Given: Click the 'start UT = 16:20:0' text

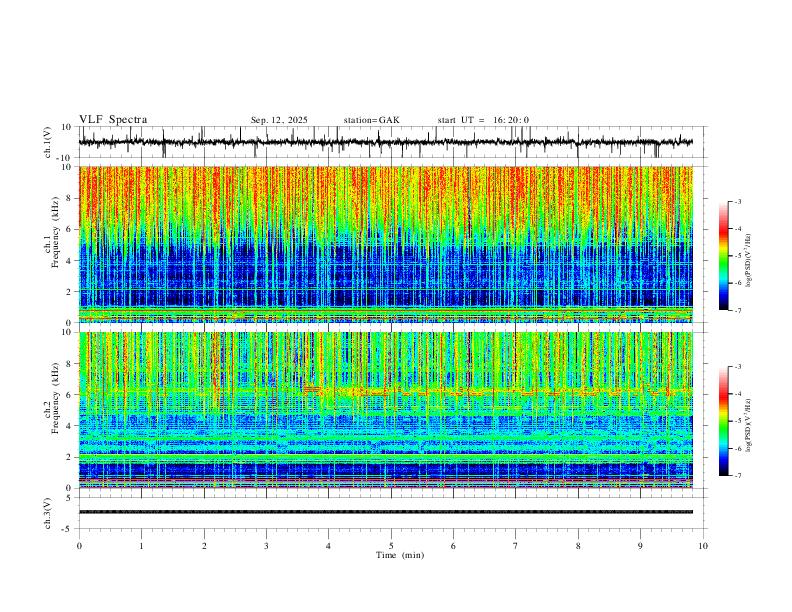Looking at the screenshot, I should coord(483,120).
